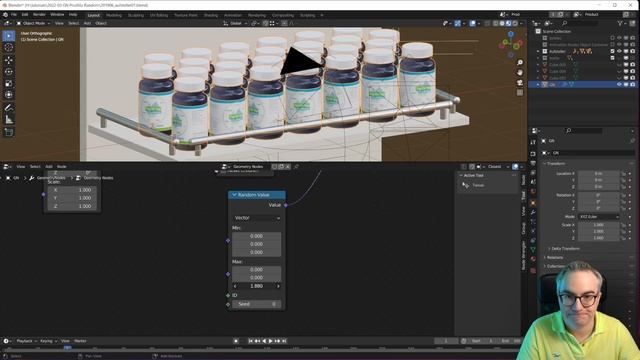640x360 pixels.
Task: Jump to the timeline start frame button
Action: [x=251, y=341]
